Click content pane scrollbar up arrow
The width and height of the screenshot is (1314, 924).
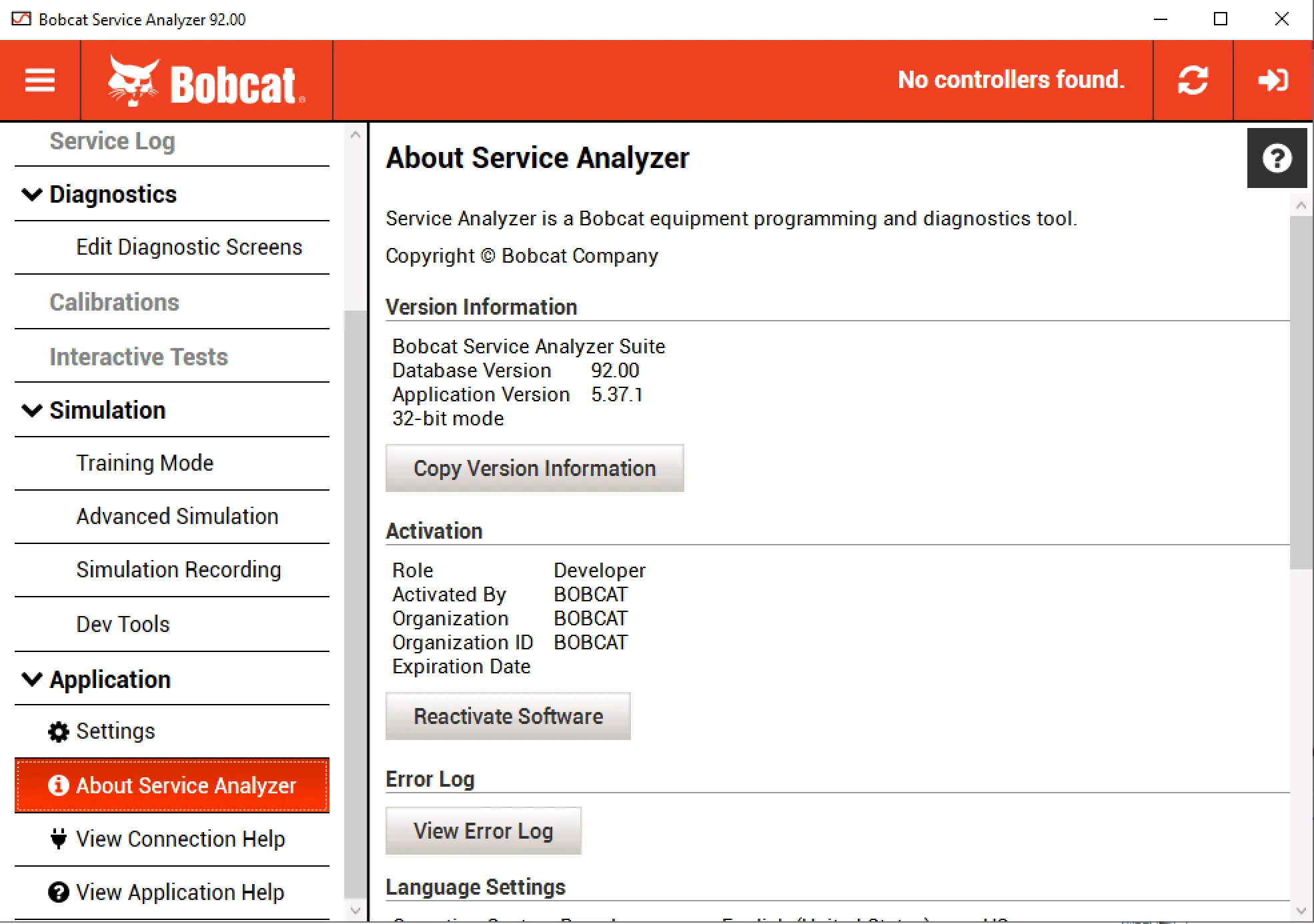1301,206
